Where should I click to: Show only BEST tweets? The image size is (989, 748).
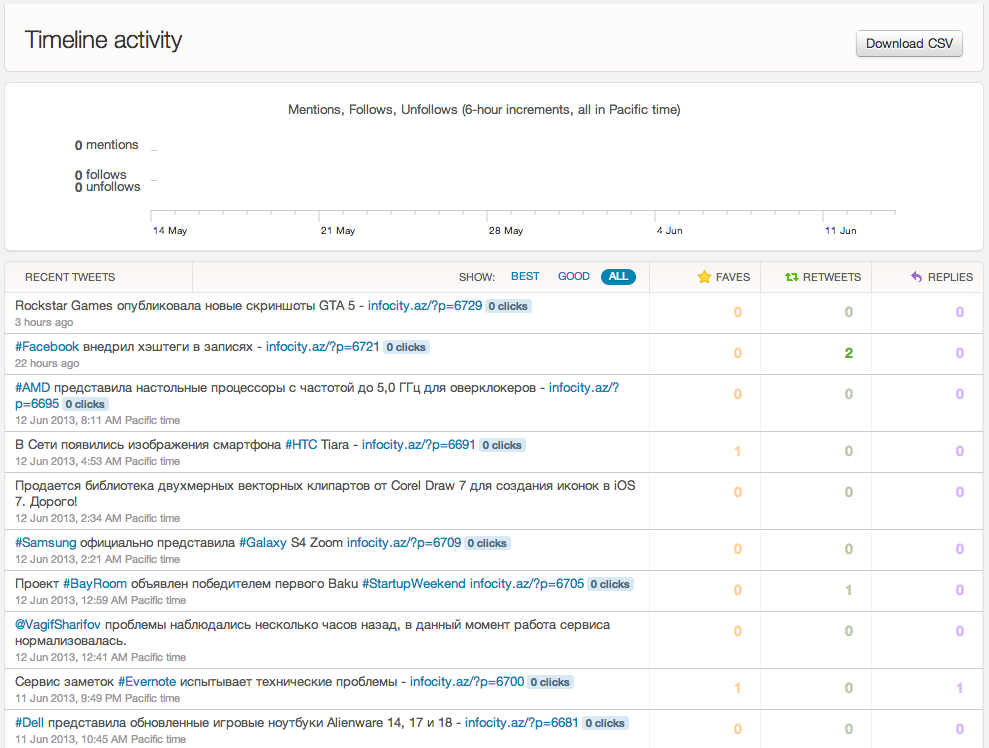(x=525, y=276)
